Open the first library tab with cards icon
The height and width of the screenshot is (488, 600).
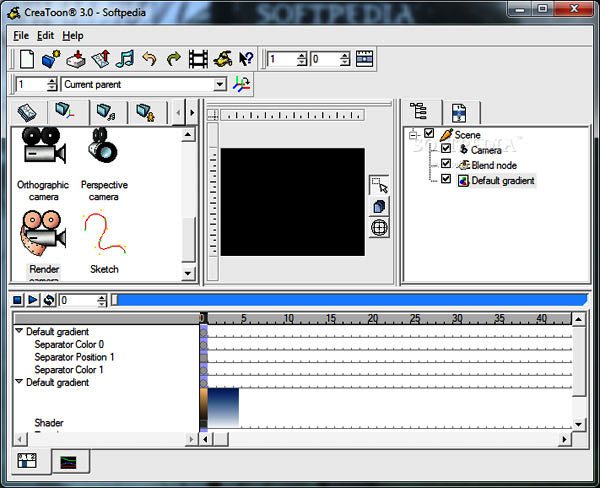click(27, 112)
